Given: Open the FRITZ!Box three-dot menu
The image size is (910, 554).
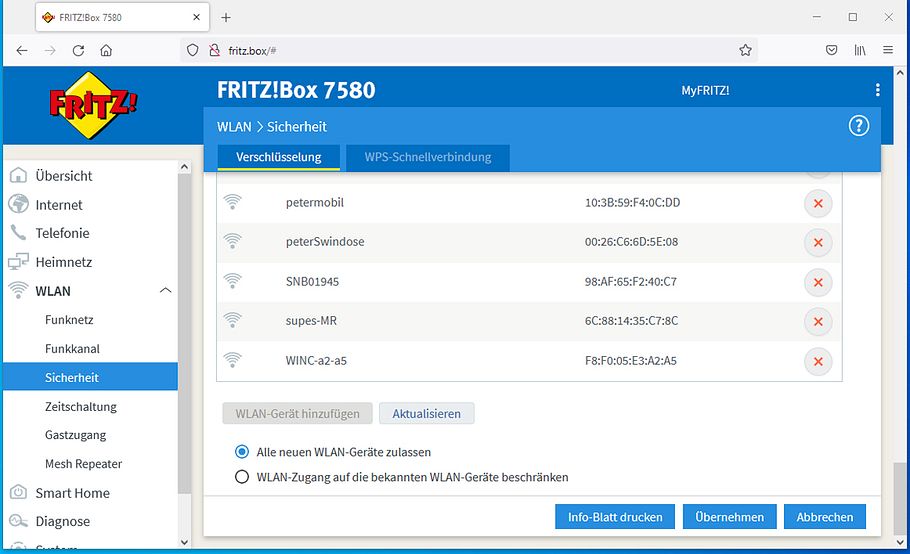Looking at the screenshot, I should point(877,90).
